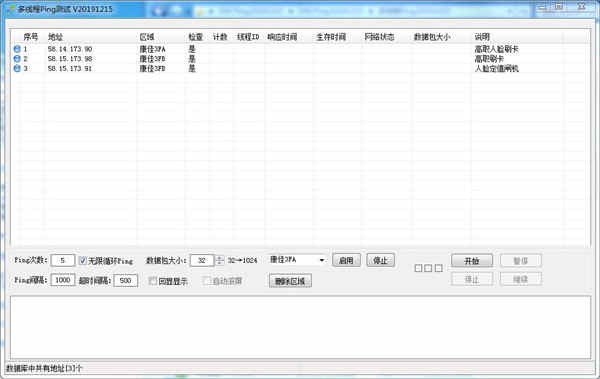The image size is (600, 379).
Task: Click the app icon in title bar
Action: pos(11,9)
